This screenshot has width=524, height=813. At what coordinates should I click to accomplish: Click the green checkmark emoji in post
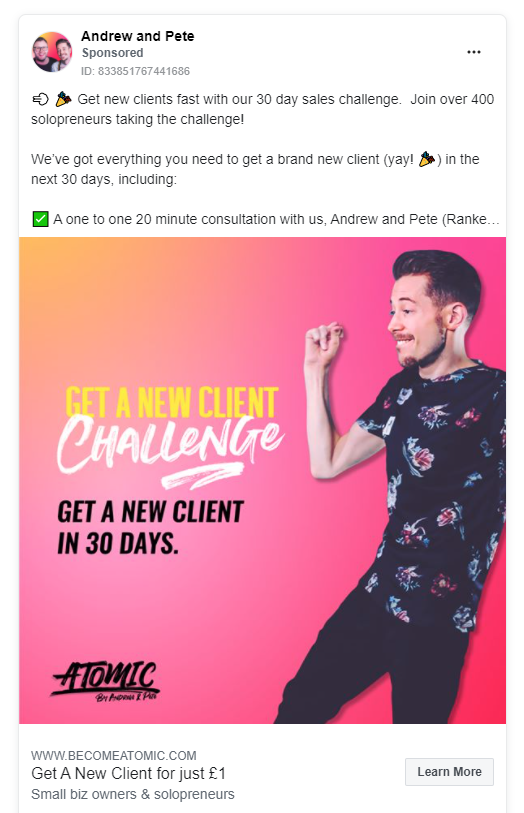click(40, 219)
